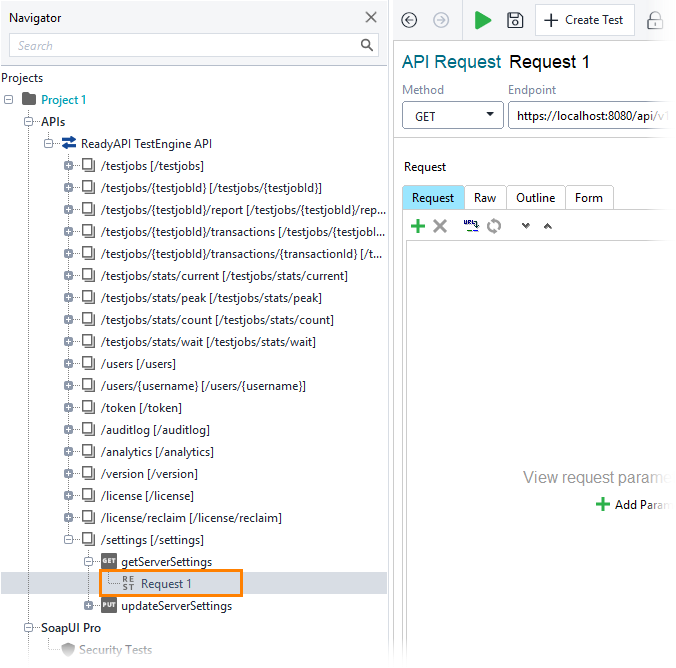Click the resource icon for /testjobs

(x=88, y=165)
